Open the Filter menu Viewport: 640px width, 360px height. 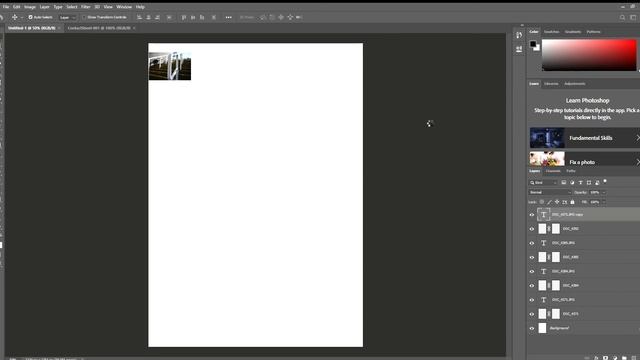pos(85,7)
